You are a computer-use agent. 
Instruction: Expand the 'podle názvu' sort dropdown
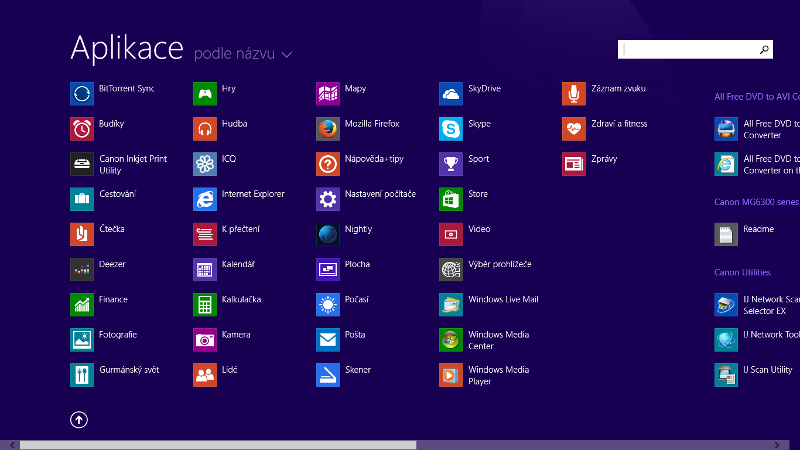243,53
